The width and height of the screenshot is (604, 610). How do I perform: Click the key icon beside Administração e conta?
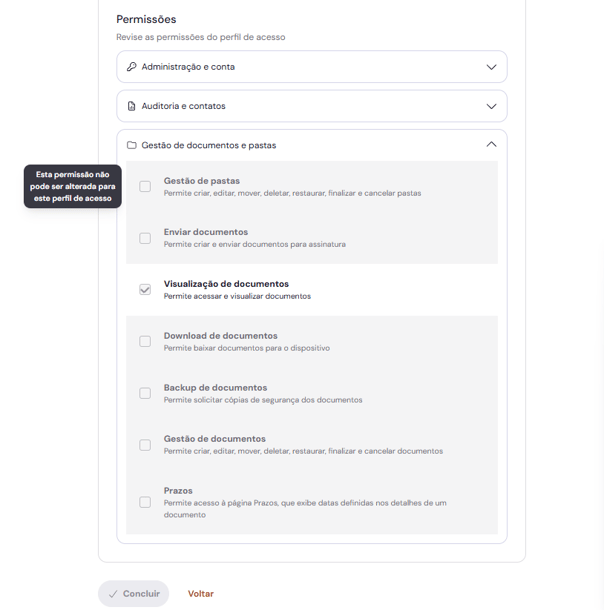(x=131, y=67)
